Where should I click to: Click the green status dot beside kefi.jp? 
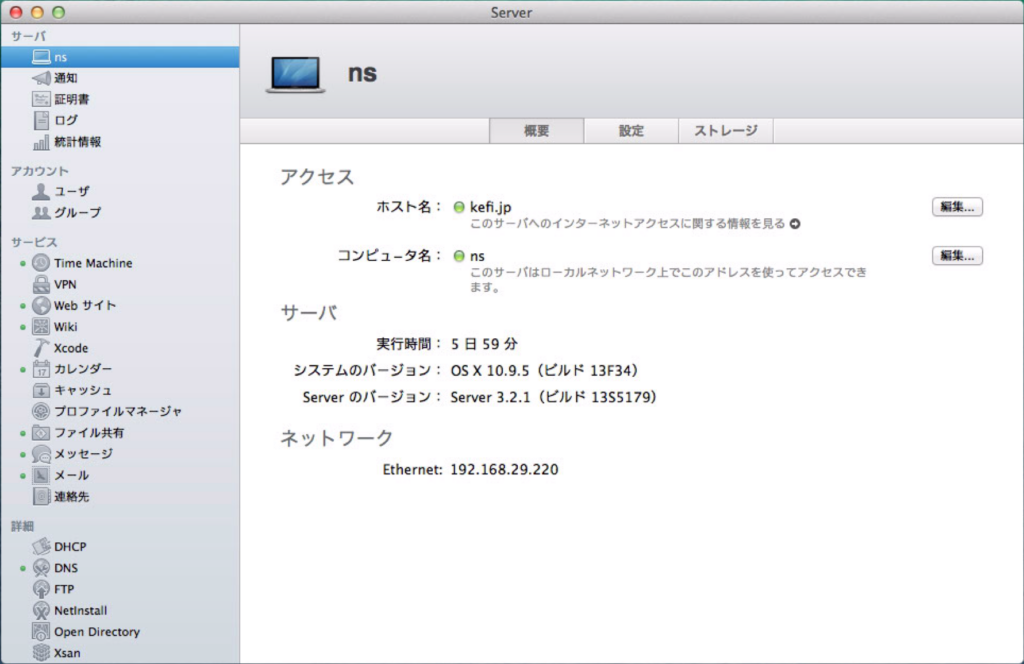459,207
